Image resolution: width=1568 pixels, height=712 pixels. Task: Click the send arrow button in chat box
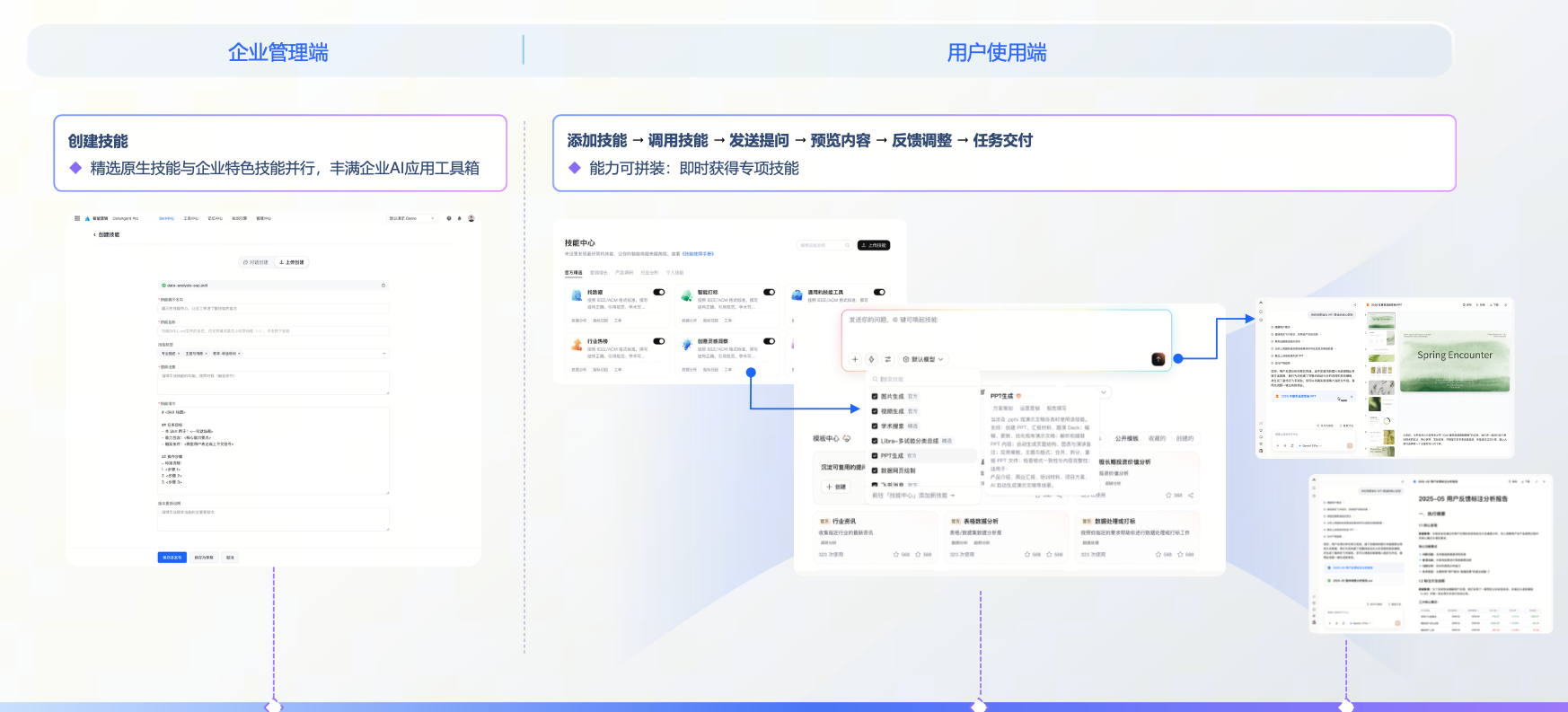click(x=1158, y=359)
